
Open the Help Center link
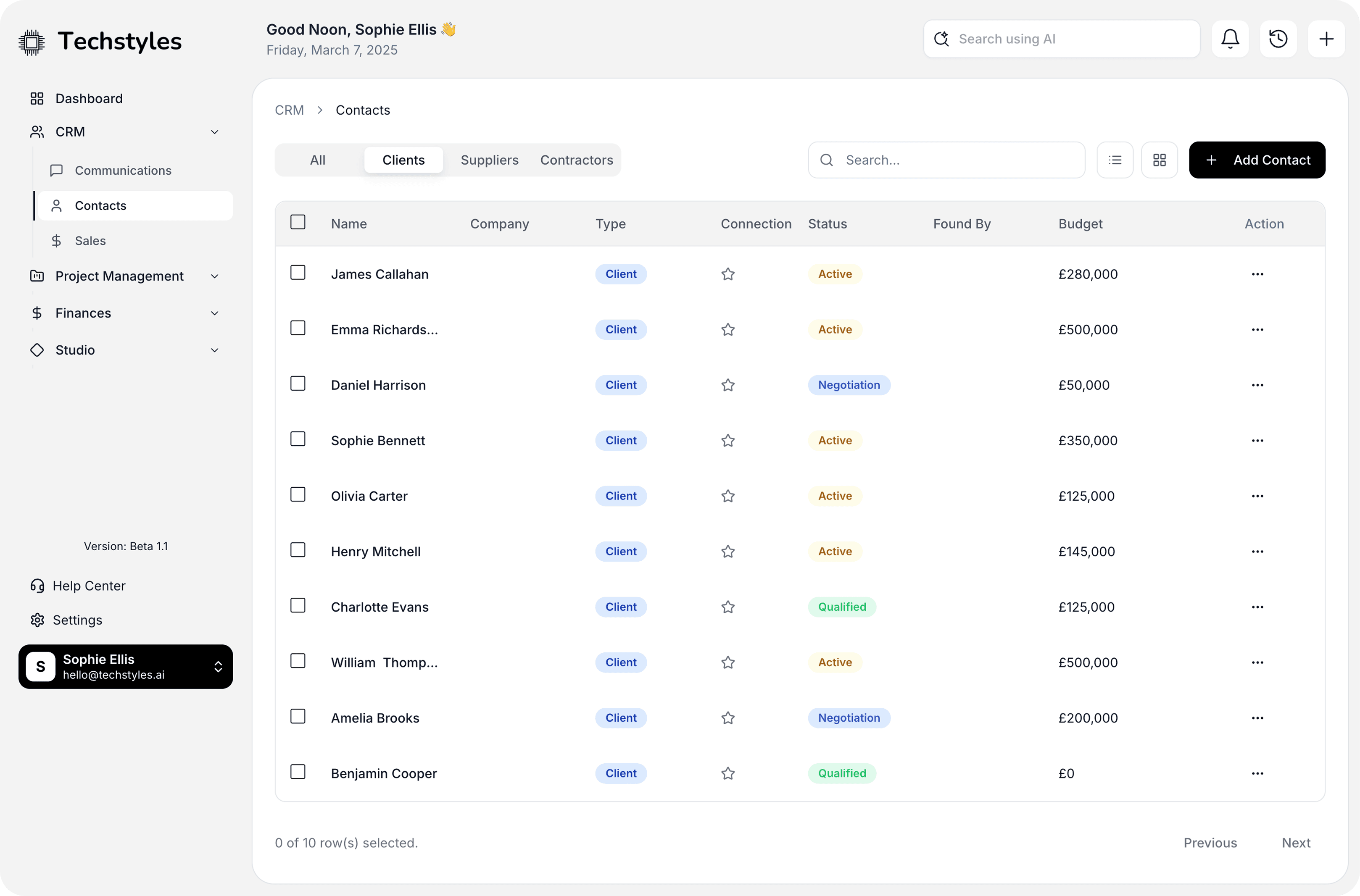[x=78, y=586]
